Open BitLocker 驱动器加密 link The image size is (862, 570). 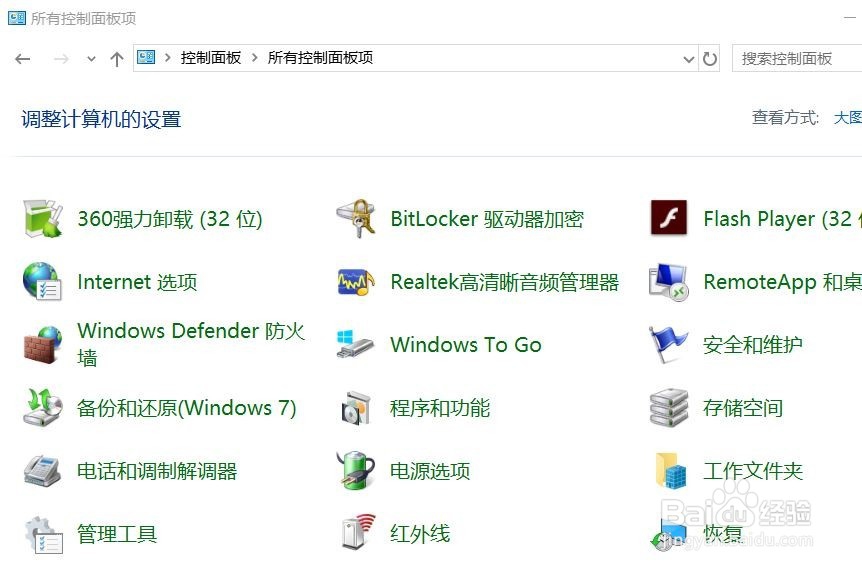coord(487,219)
